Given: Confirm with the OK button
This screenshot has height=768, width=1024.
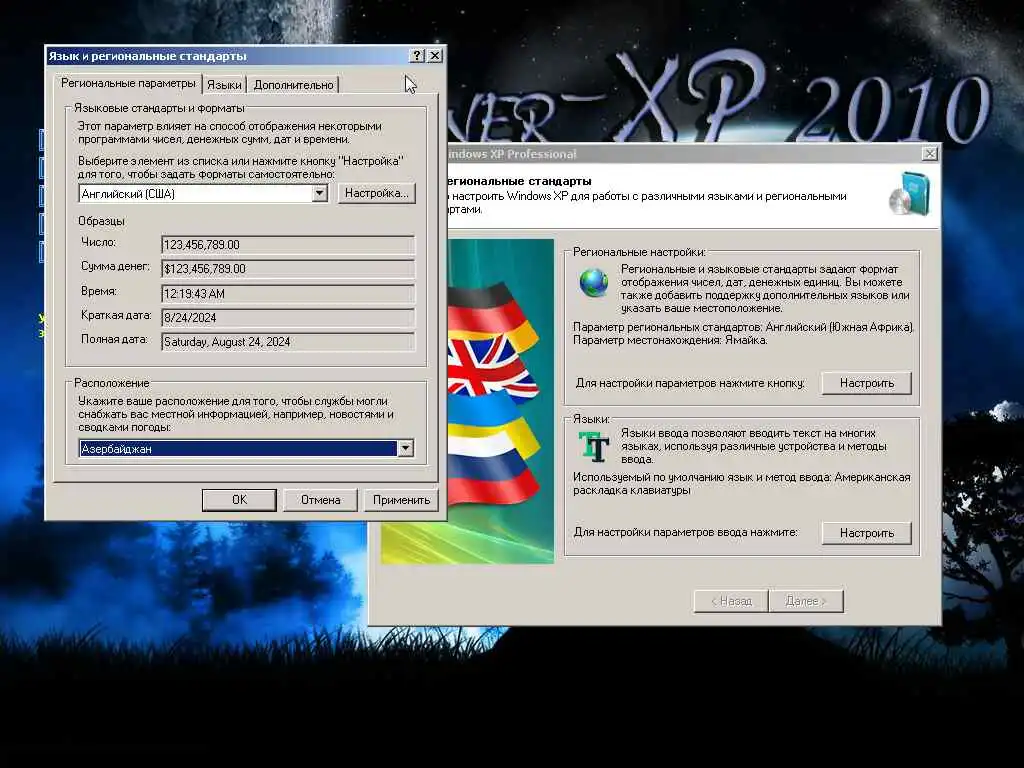Looking at the screenshot, I should point(239,500).
